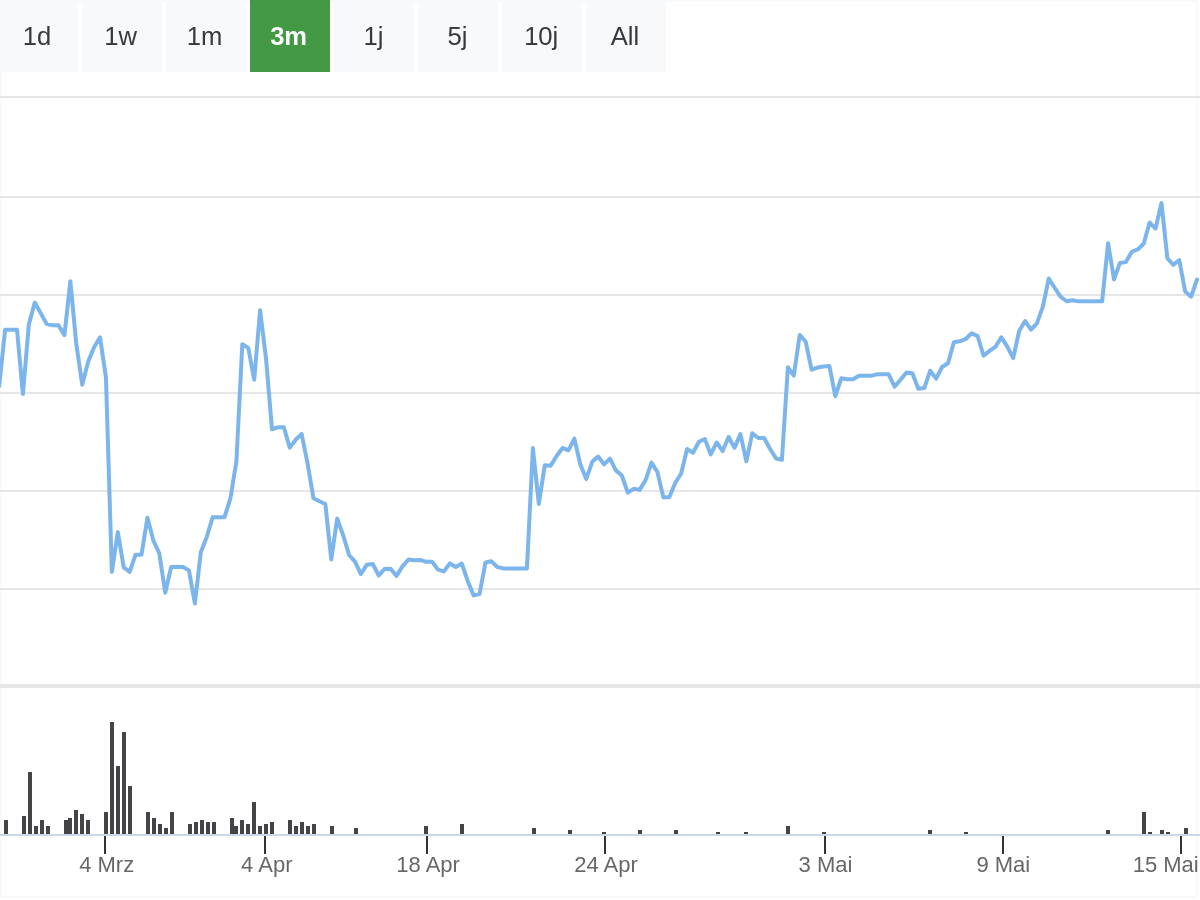
Task: Pick the 3 Mai date label
Action: 825,864
